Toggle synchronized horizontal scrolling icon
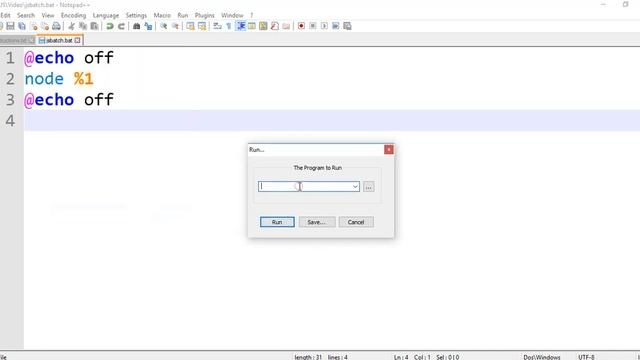Viewport: 640px width, 360px height. (x=202, y=26)
